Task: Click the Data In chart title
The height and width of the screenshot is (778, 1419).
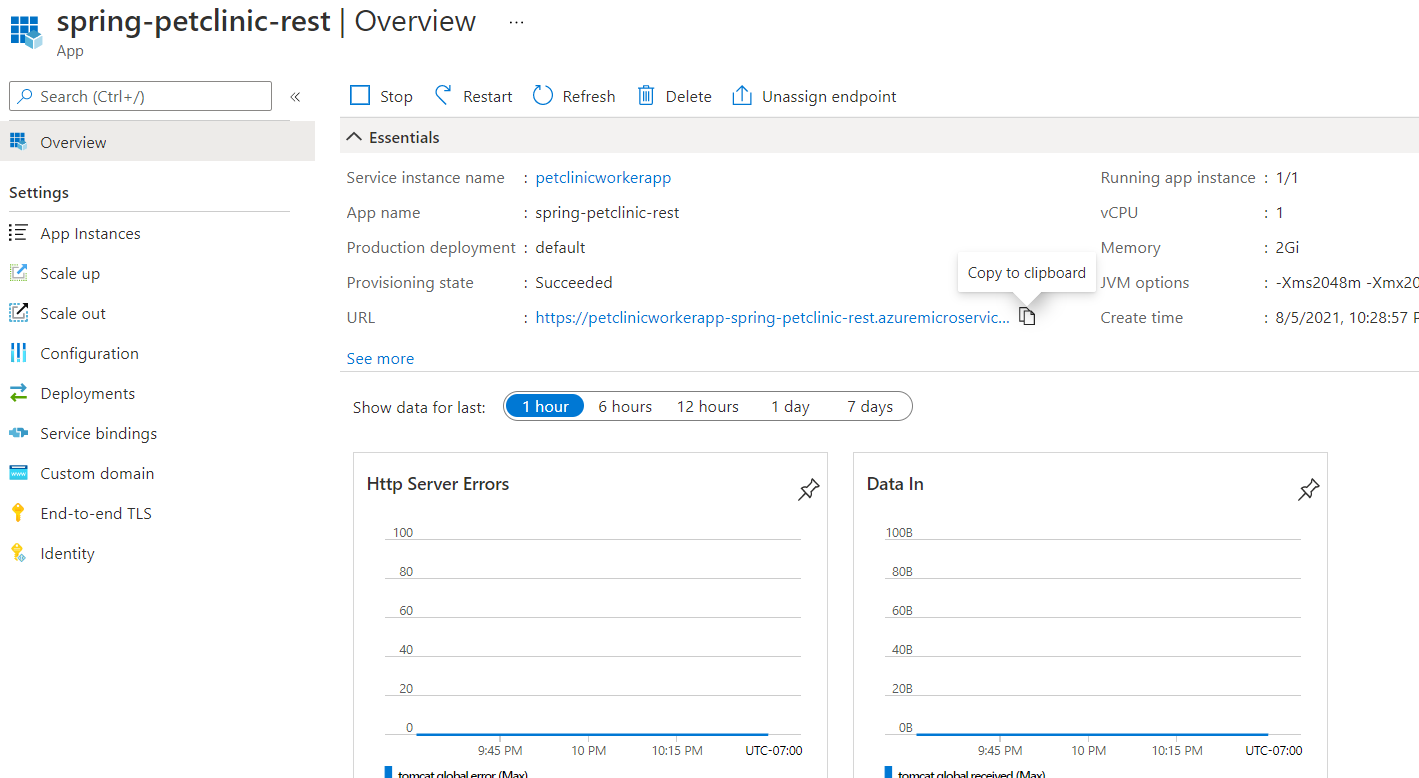Action: pyautogui.click(x=895, y=484)
